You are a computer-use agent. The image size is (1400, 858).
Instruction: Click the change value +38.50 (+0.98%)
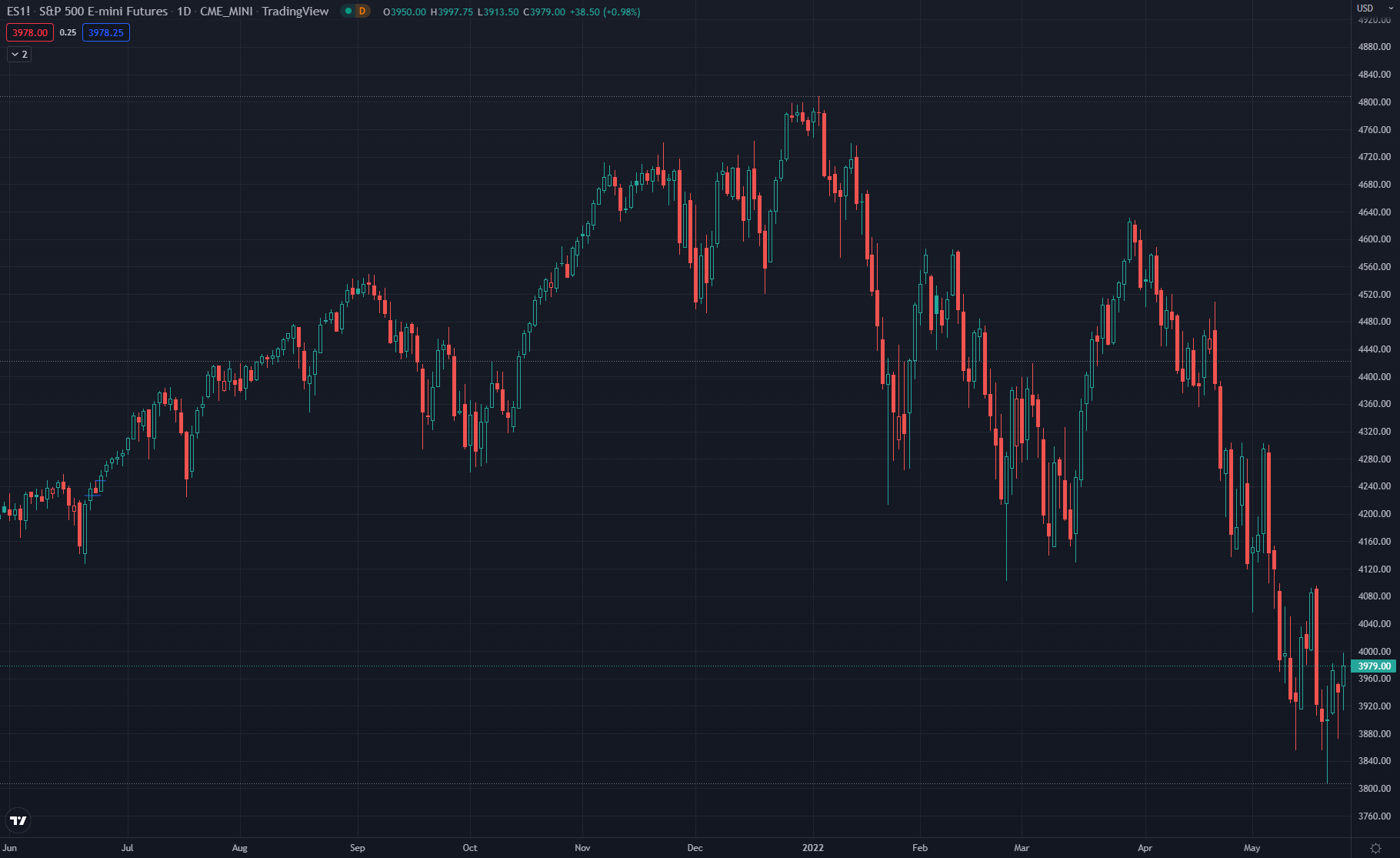[605, 12]
